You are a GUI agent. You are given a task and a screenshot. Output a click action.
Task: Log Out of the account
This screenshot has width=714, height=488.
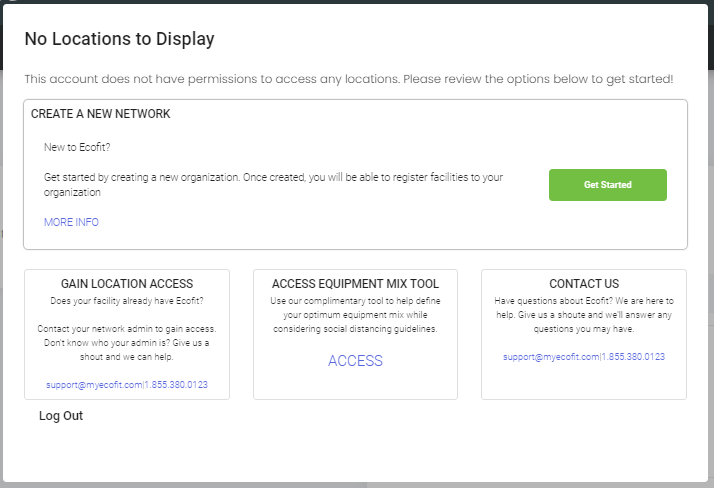tap(61, 416)
